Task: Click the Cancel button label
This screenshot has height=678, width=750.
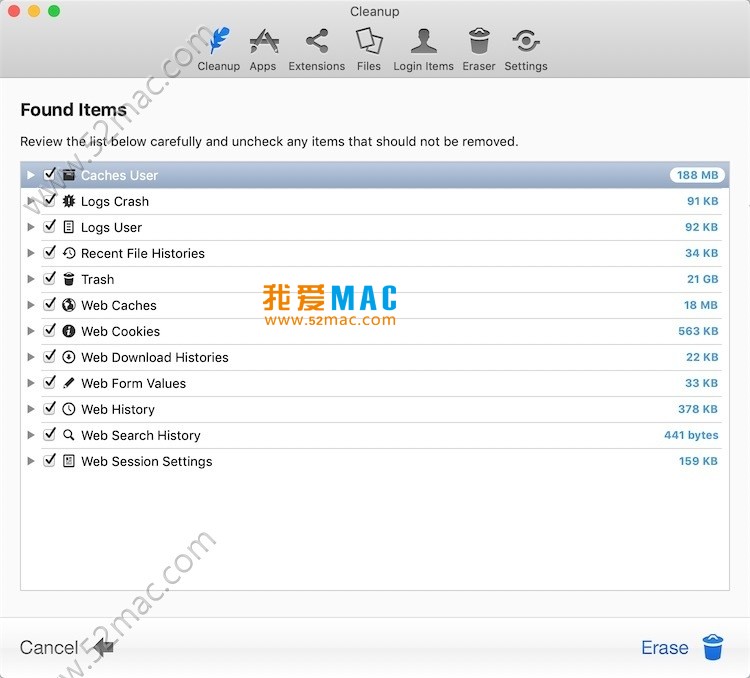Action: pyautogui.click(x=49, y=647)
